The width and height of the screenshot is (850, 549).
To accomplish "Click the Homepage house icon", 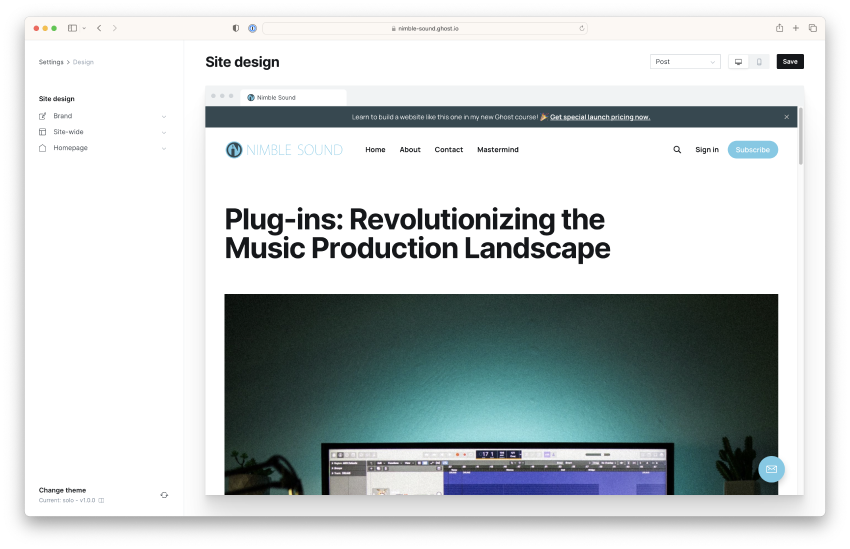I will 42,147.
